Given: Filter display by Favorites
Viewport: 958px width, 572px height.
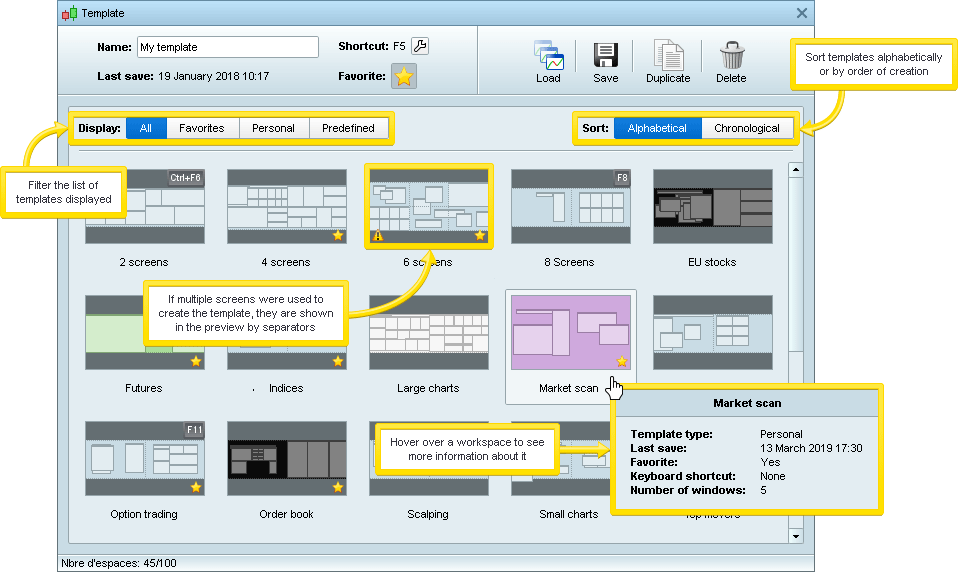Looking at the screenshot, I should [202, 128].
